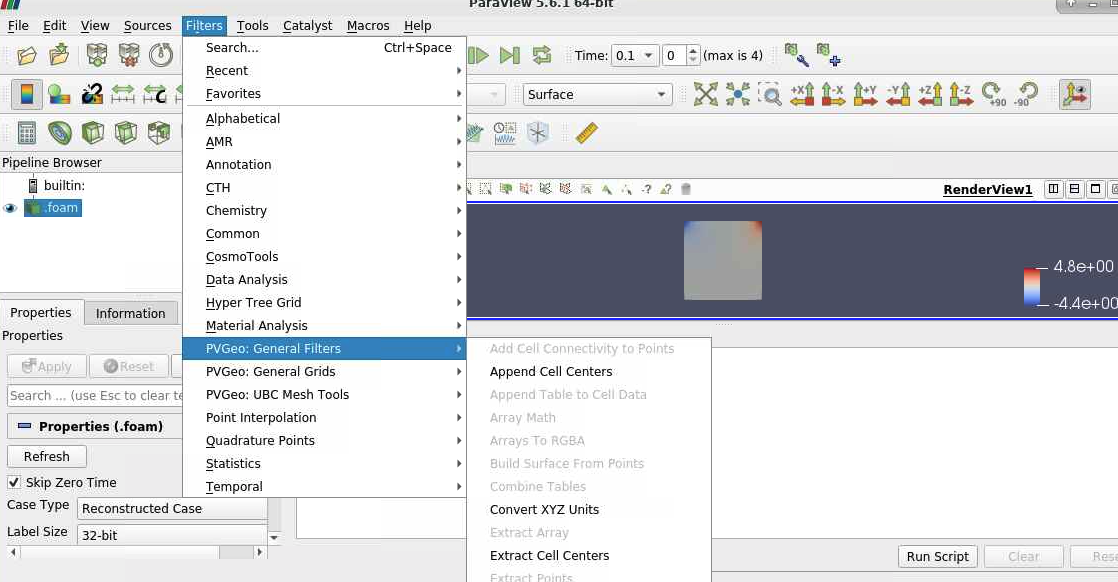
Task: Click the wrench Load Plugin icon
Action: click(x=796, y=55)
